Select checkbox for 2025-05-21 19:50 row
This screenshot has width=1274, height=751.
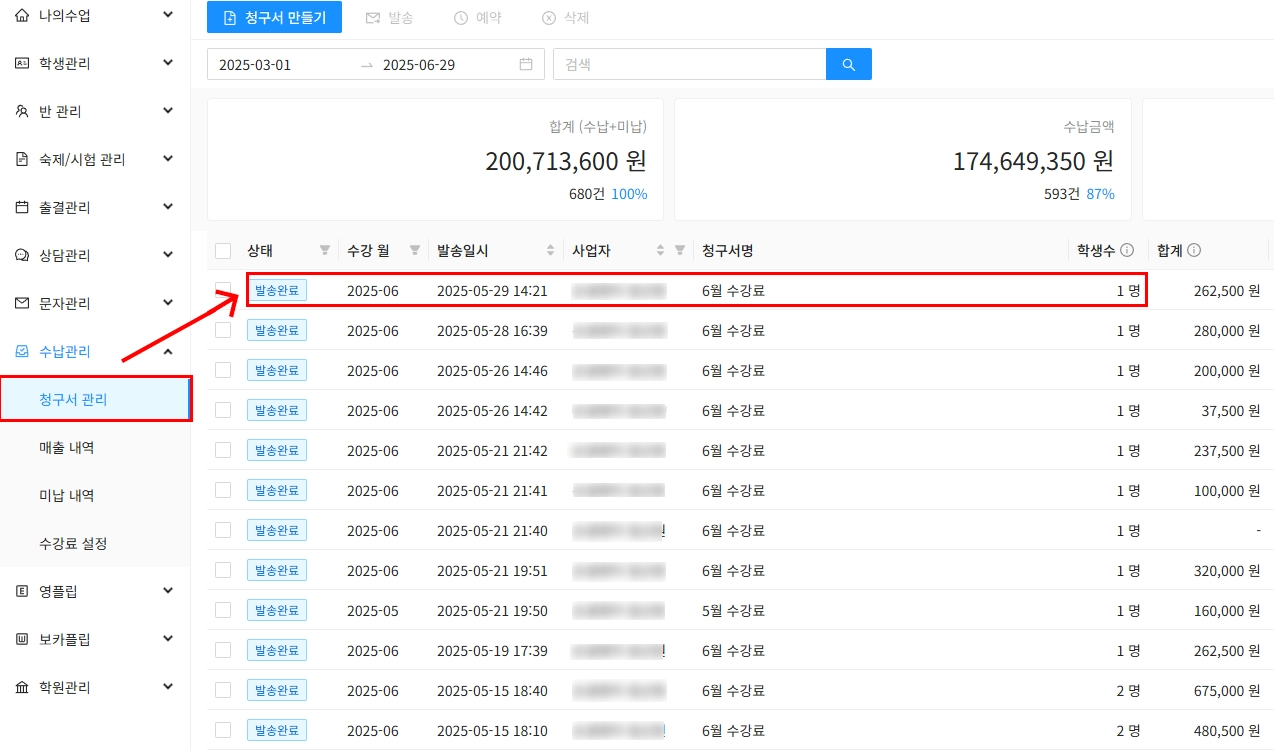pyautogui.click(x=223, y=610)
